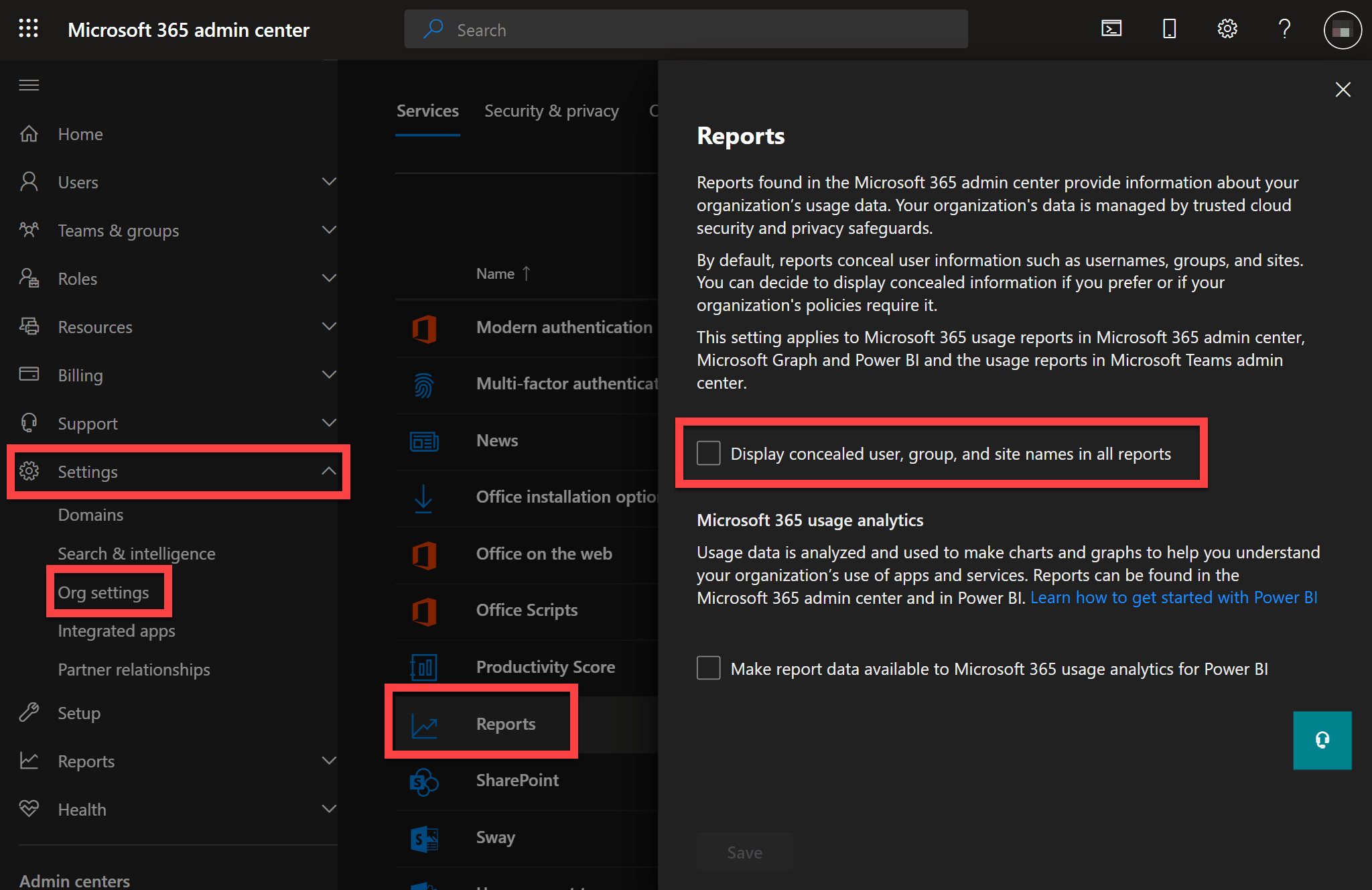
Task: Collapse the navigation hamburger menu
Action: tap(29, 85)
